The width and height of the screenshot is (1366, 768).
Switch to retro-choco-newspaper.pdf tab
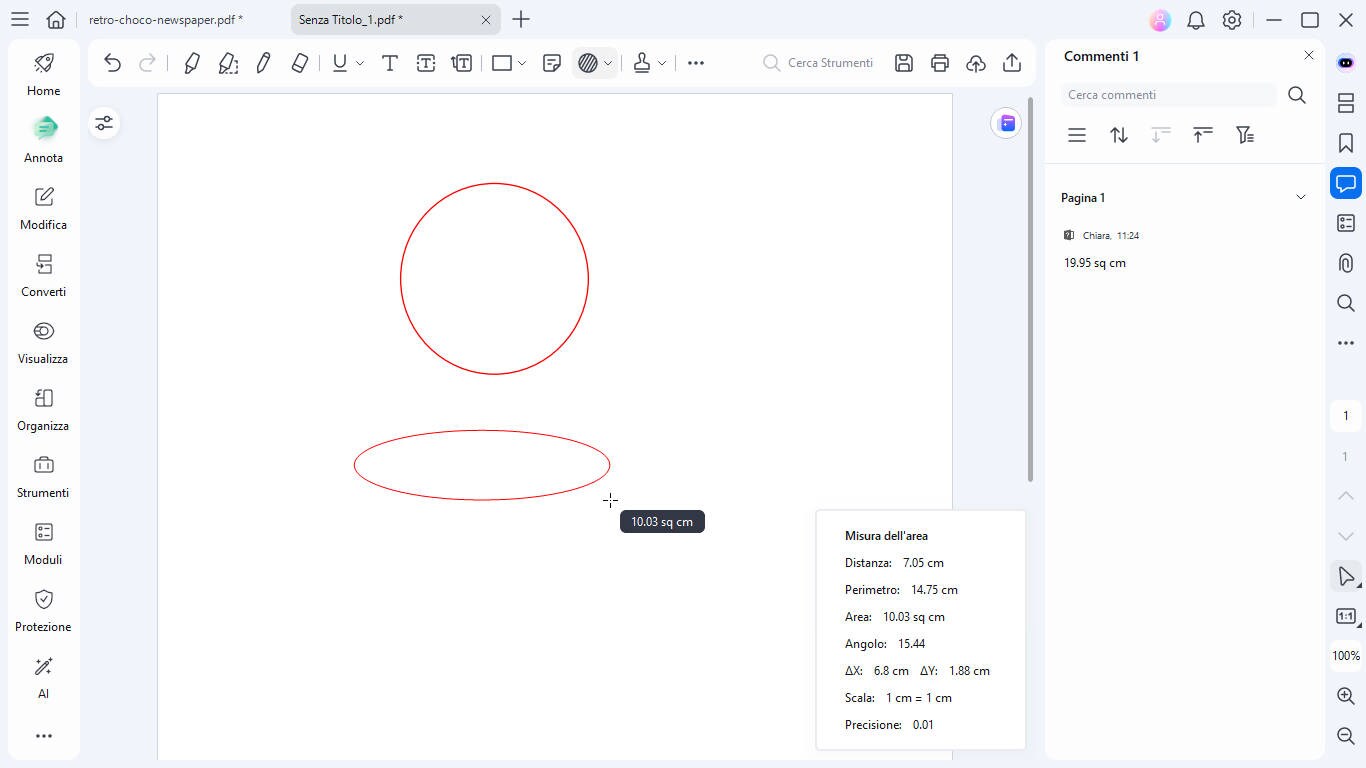tap(166, 20)
